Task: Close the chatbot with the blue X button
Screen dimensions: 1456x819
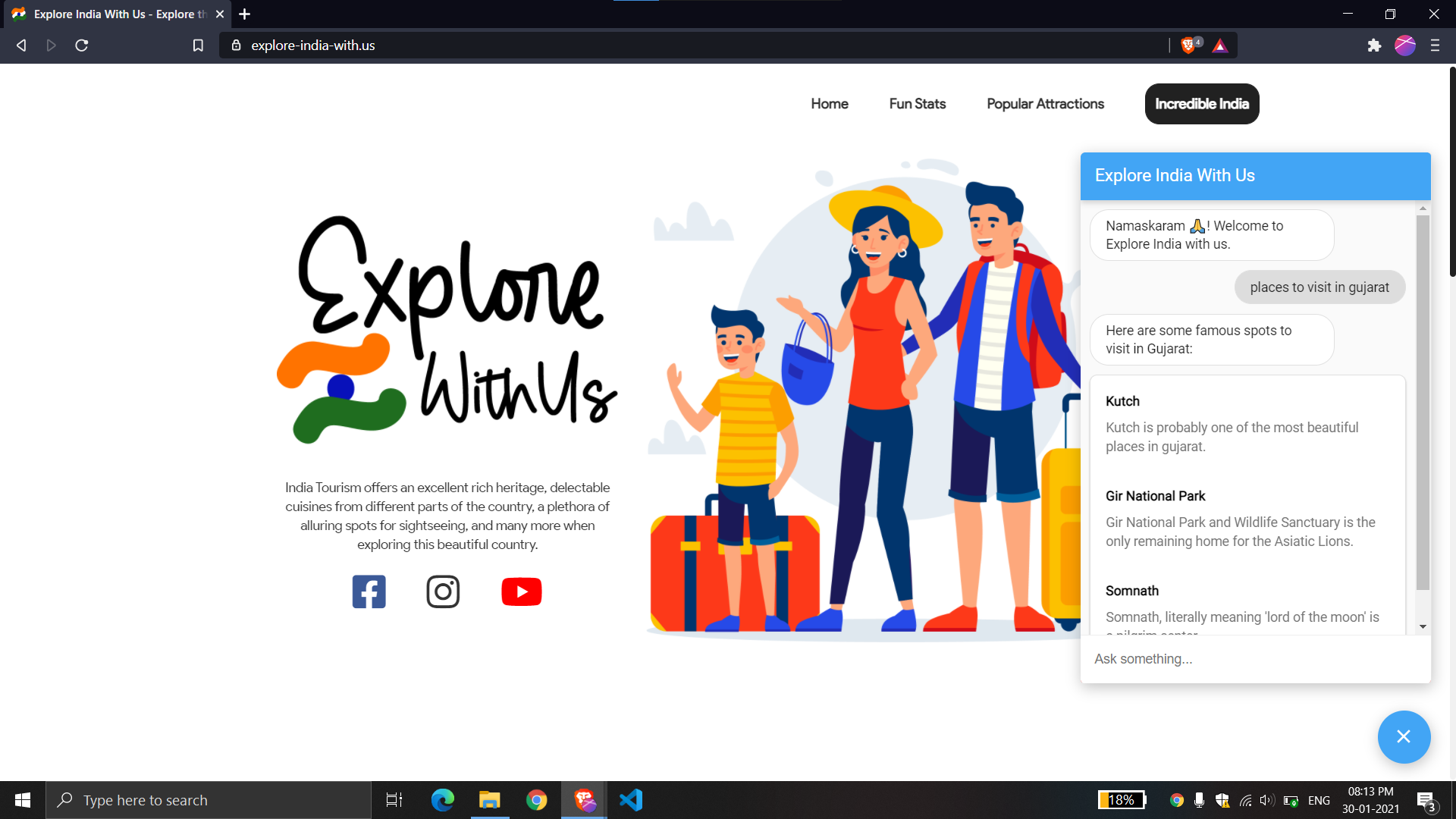Action: pos(1404,736)
